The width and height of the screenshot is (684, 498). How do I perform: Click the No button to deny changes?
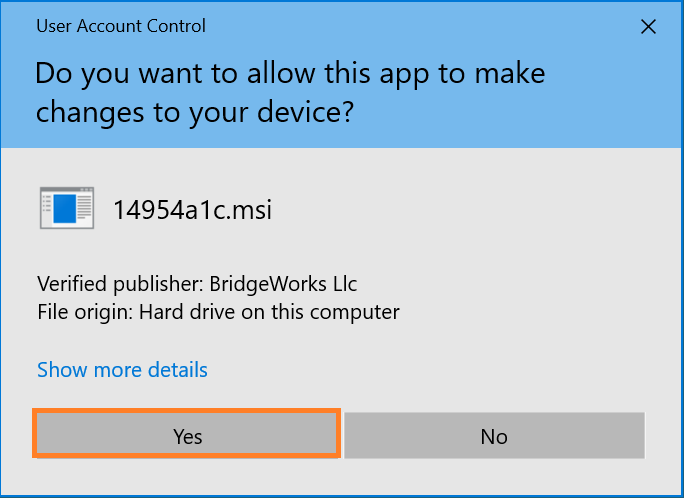click(494, 436)
